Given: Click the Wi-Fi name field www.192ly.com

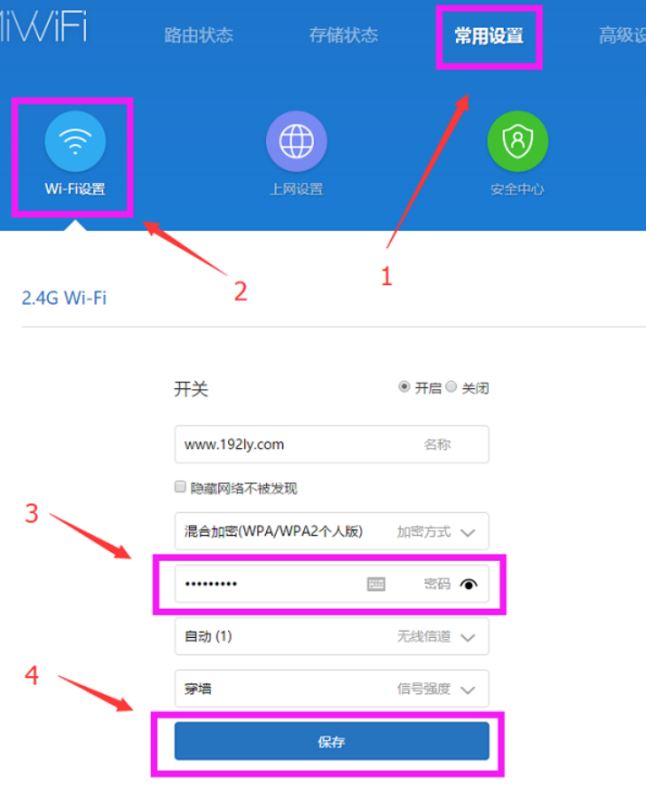Looking at the screenshot, I should coord(332,444).
